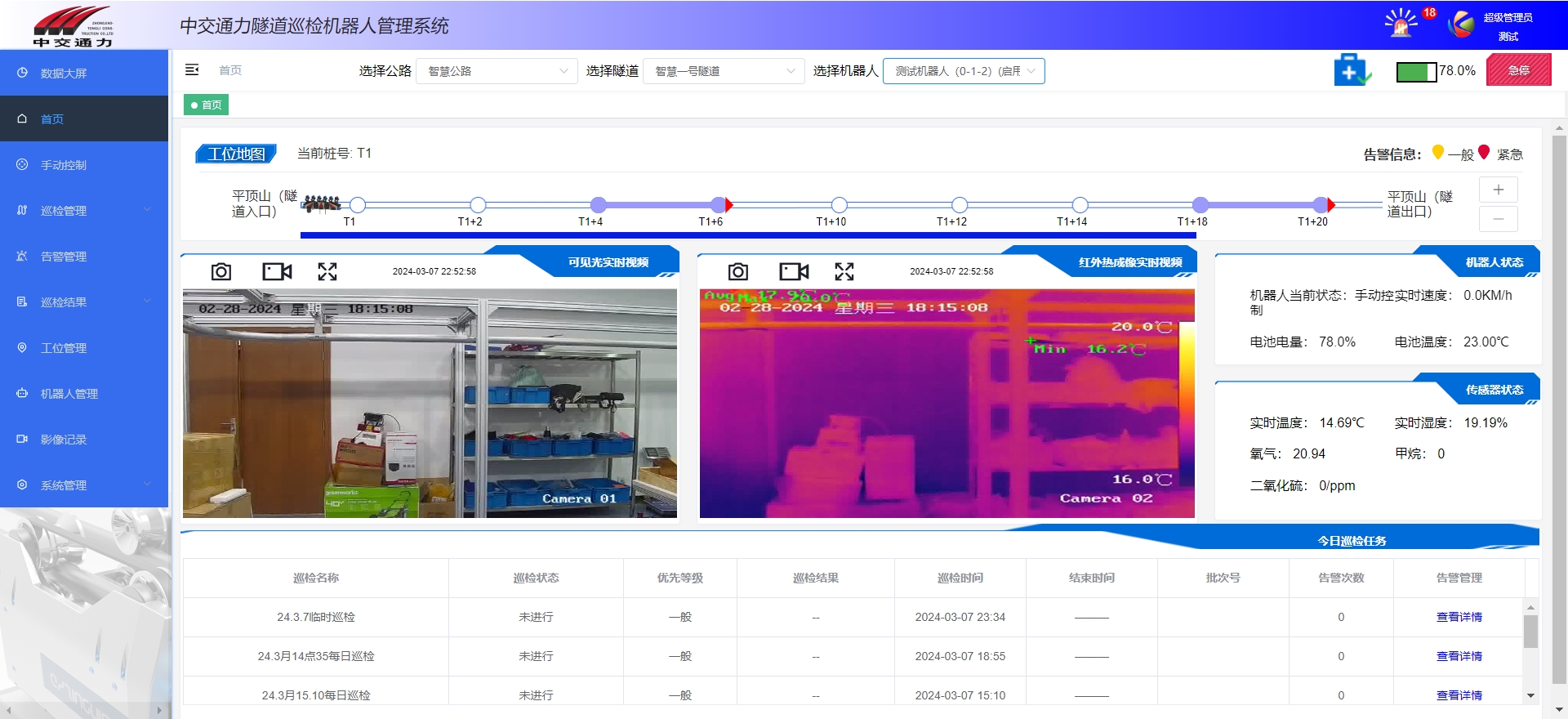The image size is (1568, 719).
Task: Click the user avatar icon
Action: pos(1461,24)
